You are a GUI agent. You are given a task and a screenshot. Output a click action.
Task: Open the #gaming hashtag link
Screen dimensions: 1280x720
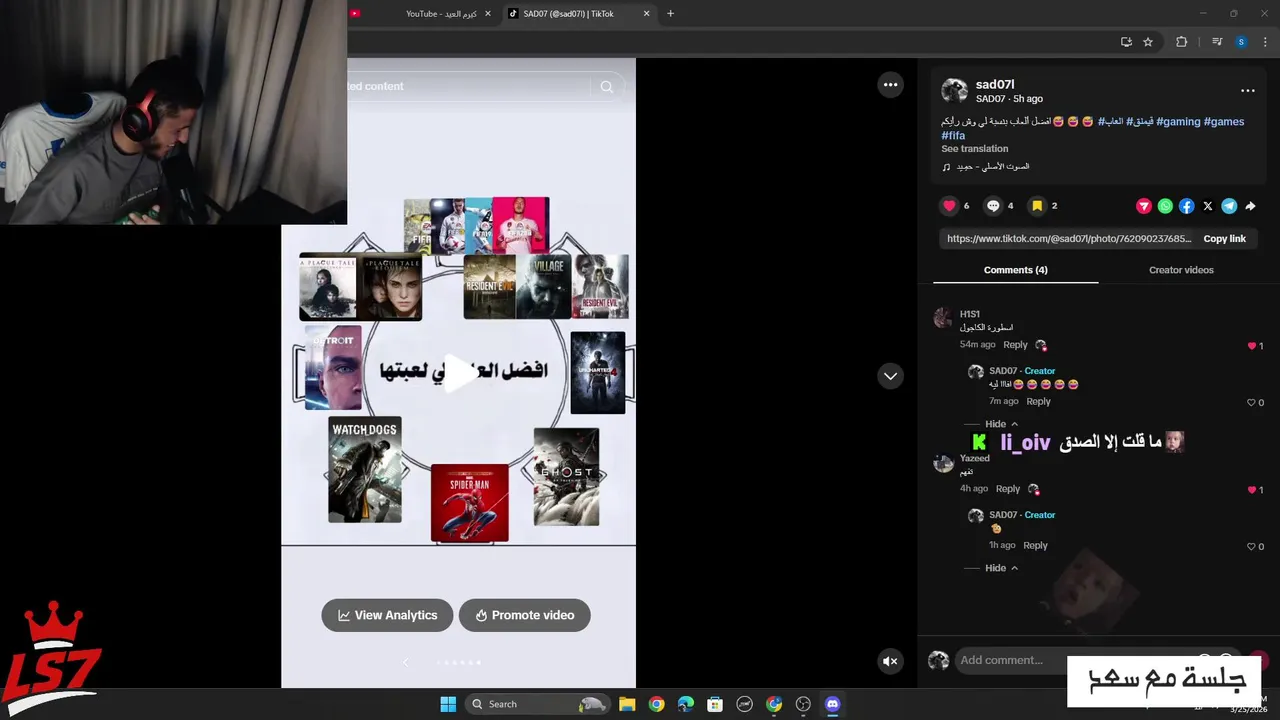pyautogui.click(x=1178, y=121)
